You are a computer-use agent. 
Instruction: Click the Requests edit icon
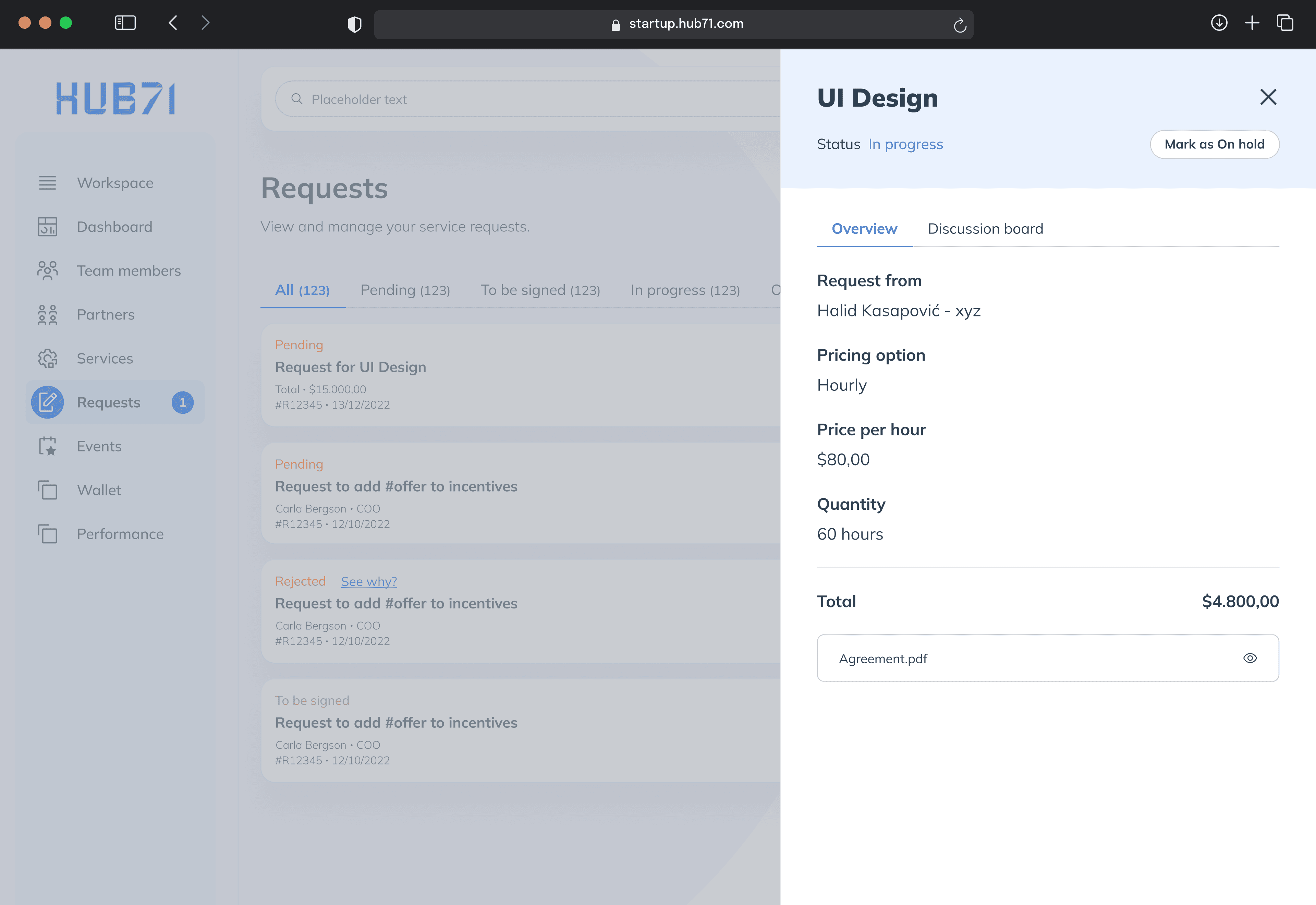[48, 402]
